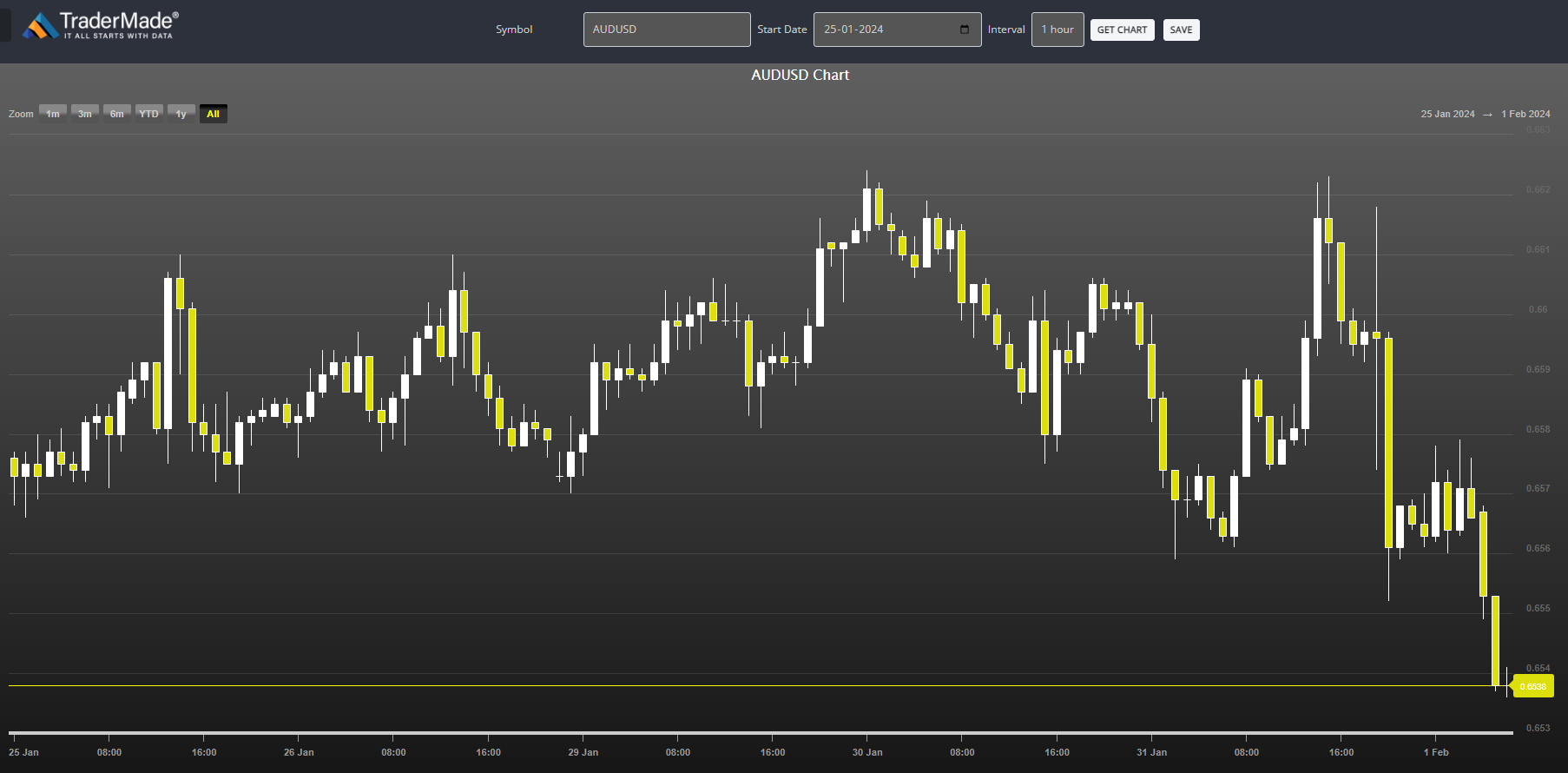The width and height of the screenshot is (1568, 773).
Task: Select the 6m zoom range
Action: point(117,114)
